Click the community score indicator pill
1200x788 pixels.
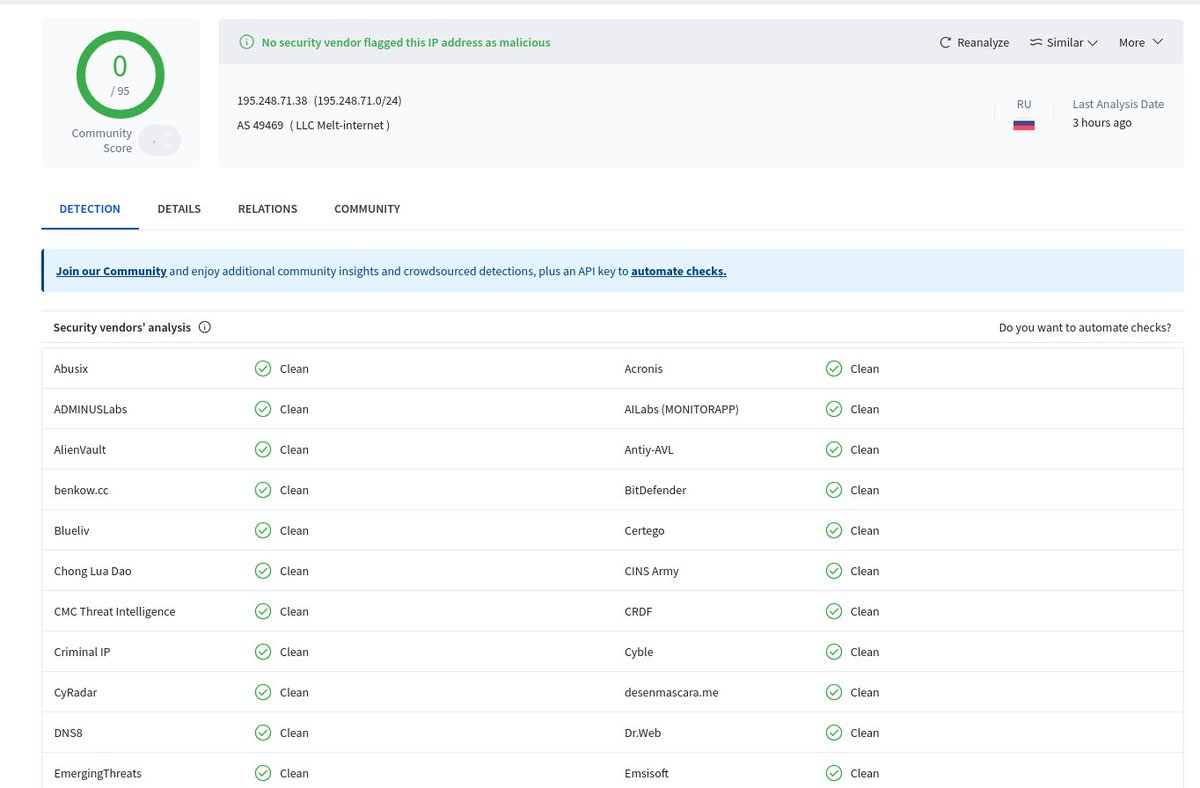point(160,141)
